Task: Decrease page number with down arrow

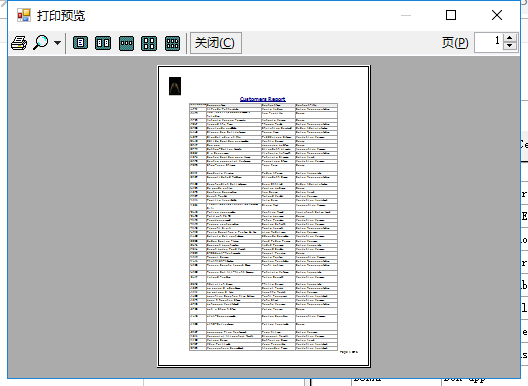Action: pyautogui.click(x=510, y=46)
